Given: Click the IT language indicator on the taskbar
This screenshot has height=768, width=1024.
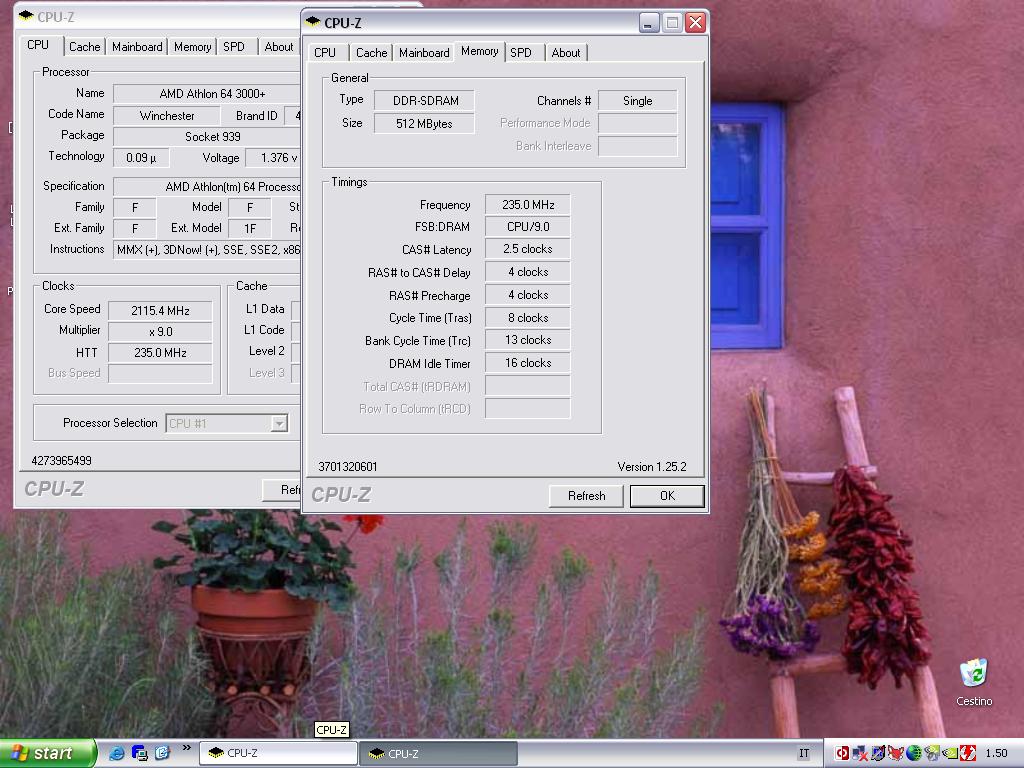Looking at the screenshot, I should pos(804,753).
